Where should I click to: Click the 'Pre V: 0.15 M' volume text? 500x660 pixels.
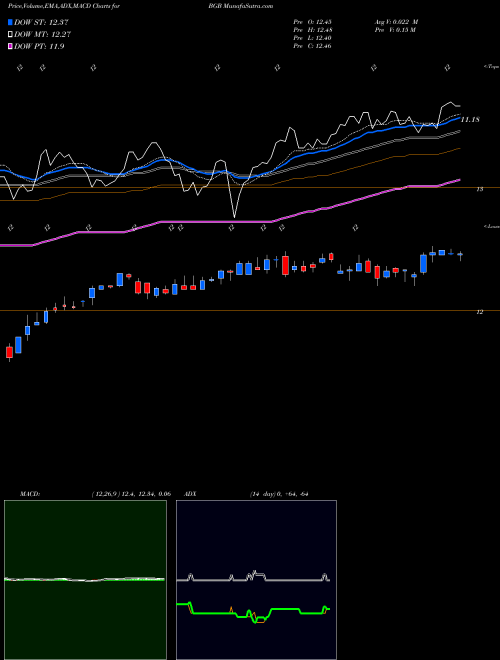tap(396, 30)
